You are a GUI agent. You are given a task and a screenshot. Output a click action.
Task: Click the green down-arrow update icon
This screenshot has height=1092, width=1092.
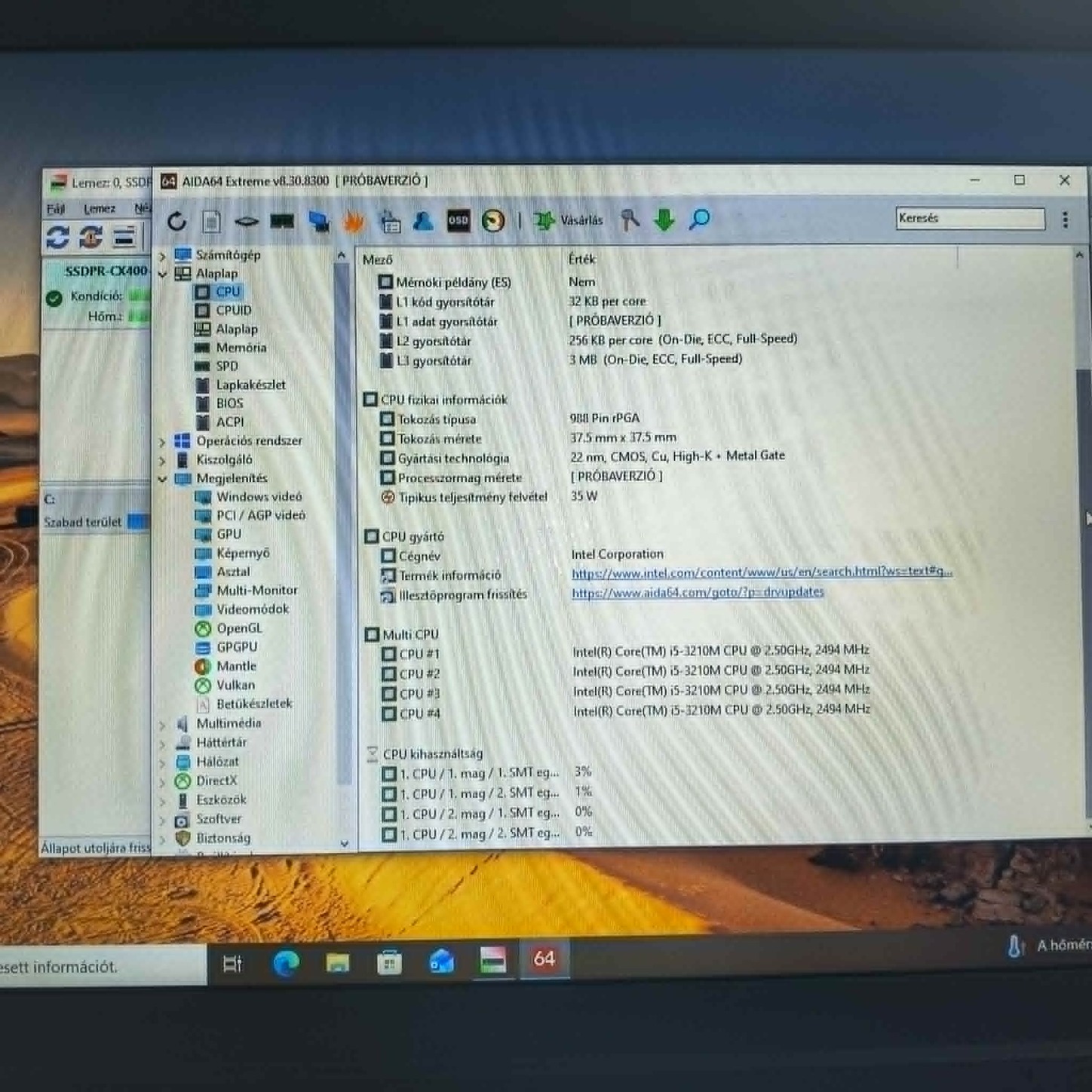[x=664, y=219]
